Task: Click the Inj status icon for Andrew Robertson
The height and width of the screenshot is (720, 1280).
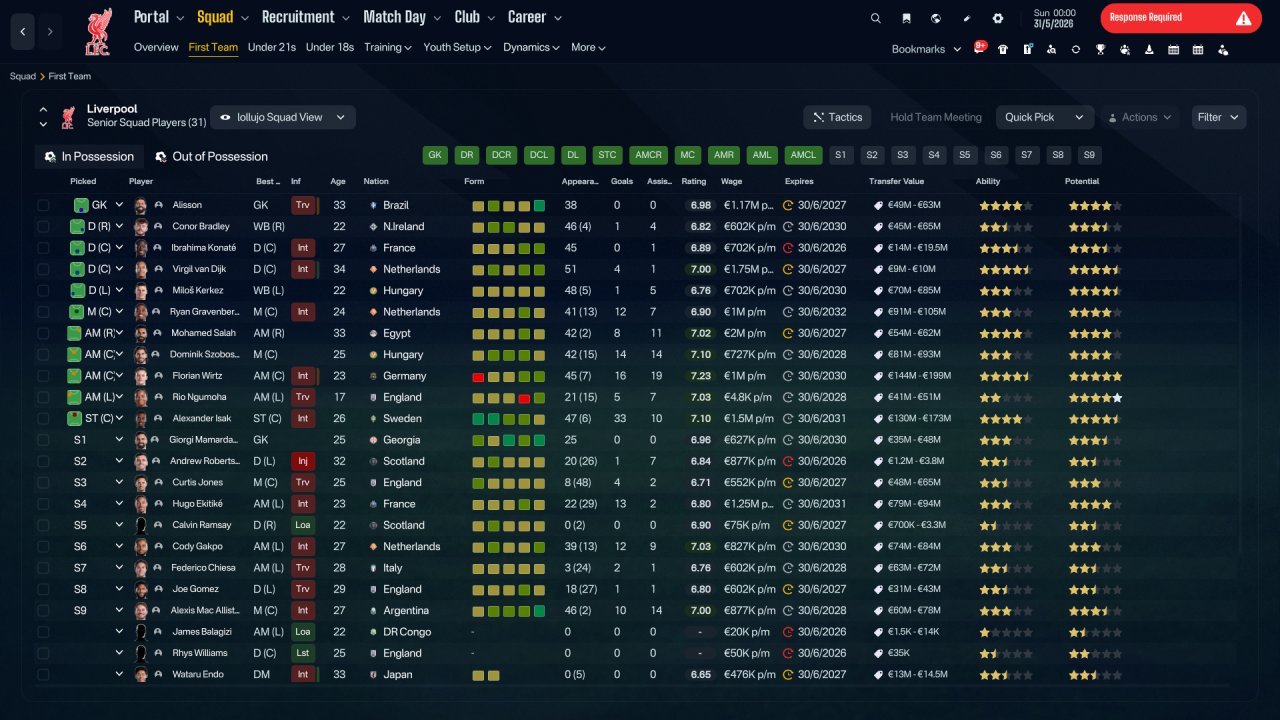Action: click(x=302, y=461)
